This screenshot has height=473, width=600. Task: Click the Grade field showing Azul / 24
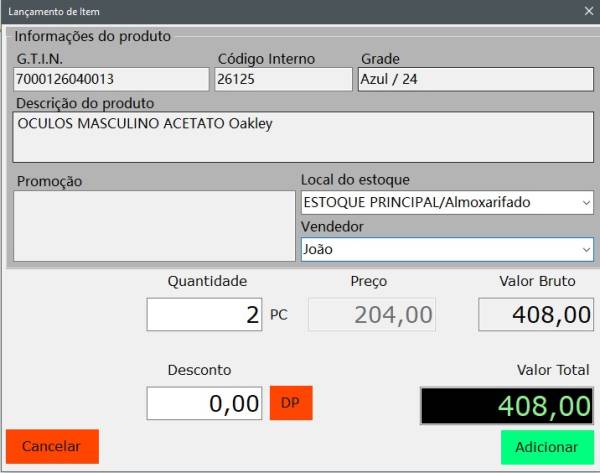[x=474, y=79]
